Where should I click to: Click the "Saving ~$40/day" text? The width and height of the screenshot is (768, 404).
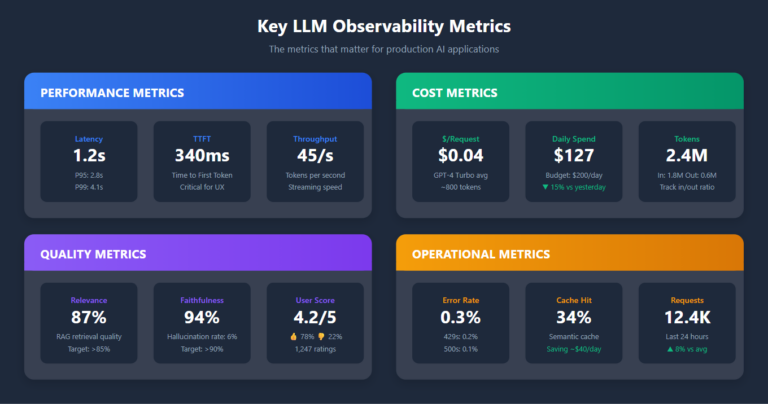573,347
